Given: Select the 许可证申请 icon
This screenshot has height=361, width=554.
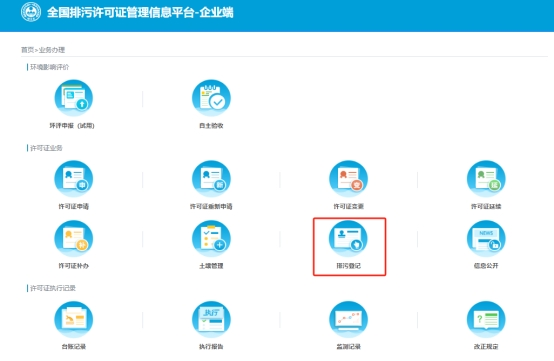Looking at the screenshot, I should [x=73, y=179].
